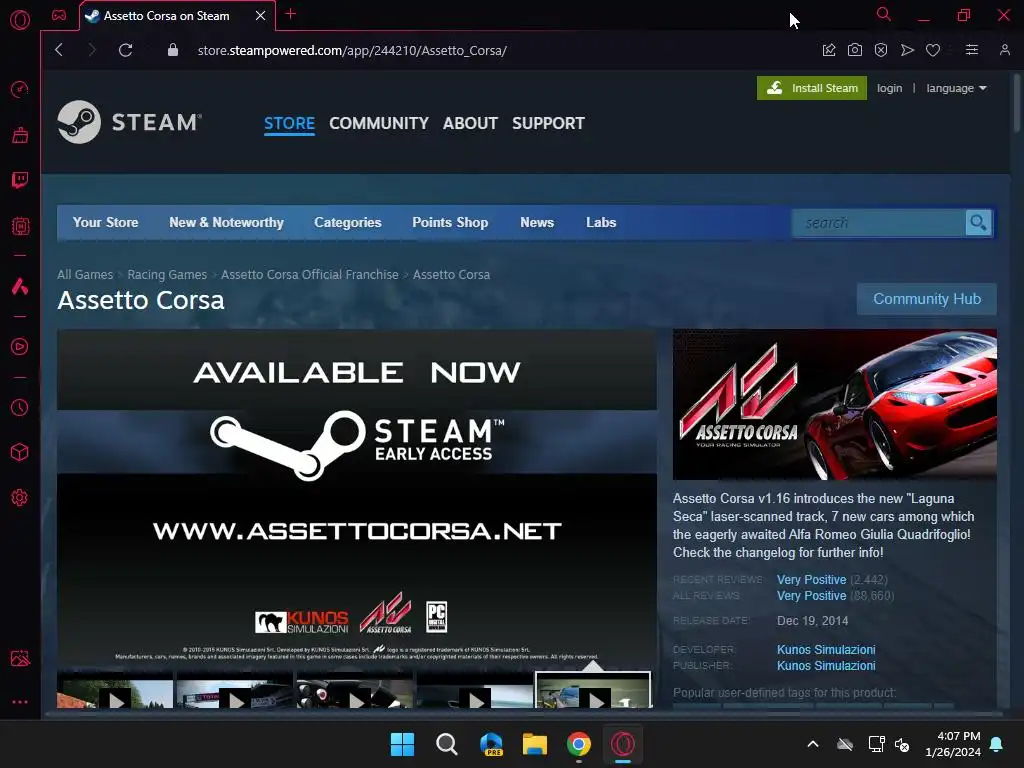Viewport: 1024px width, 768px height.
Task: Open History clock icon in sidebar
Action: [x=20, y=408]
